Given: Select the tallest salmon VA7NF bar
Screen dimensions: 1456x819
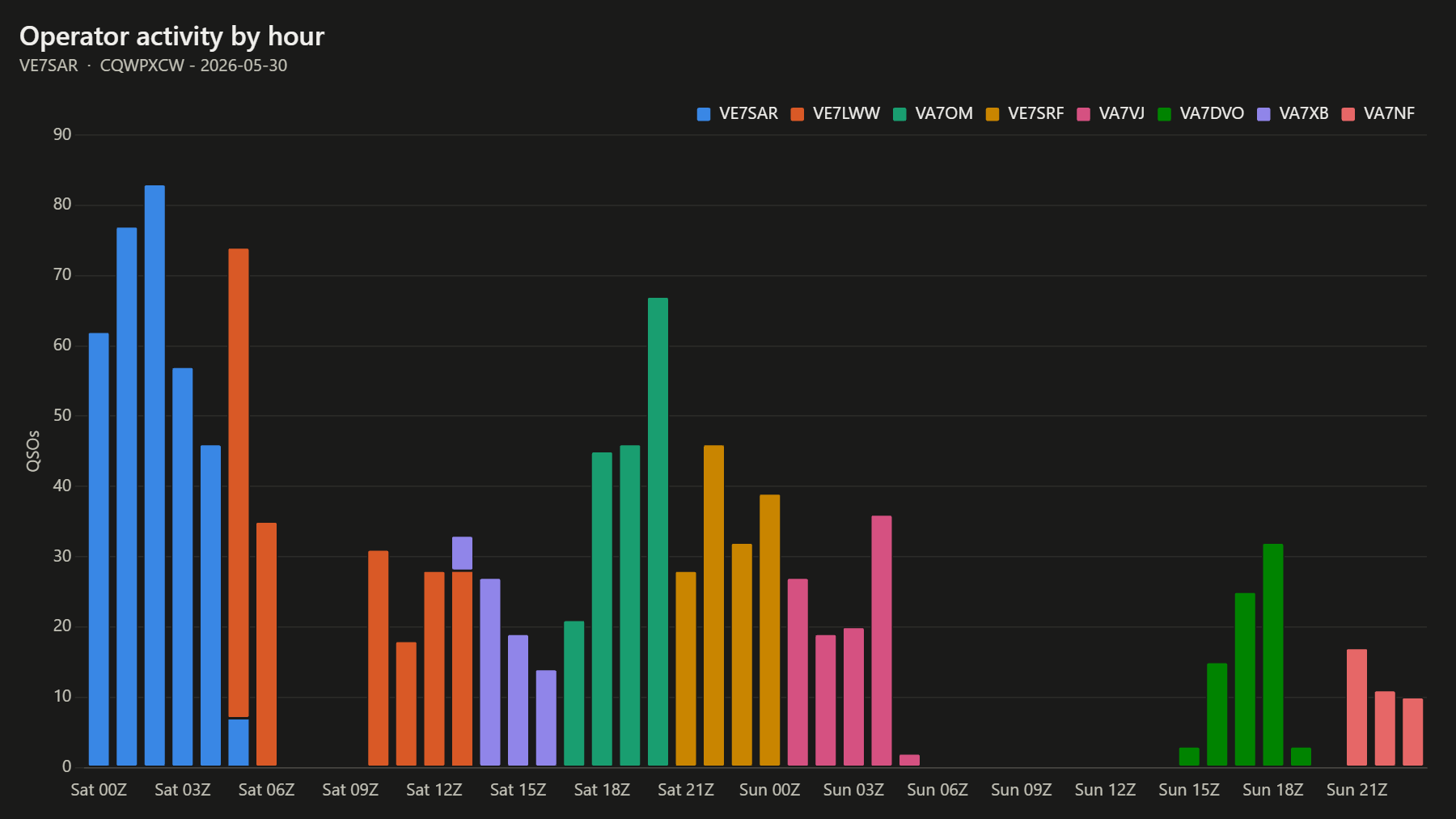Looking at the screenshot, I should pyautogui.click(x=1357, y=707).
